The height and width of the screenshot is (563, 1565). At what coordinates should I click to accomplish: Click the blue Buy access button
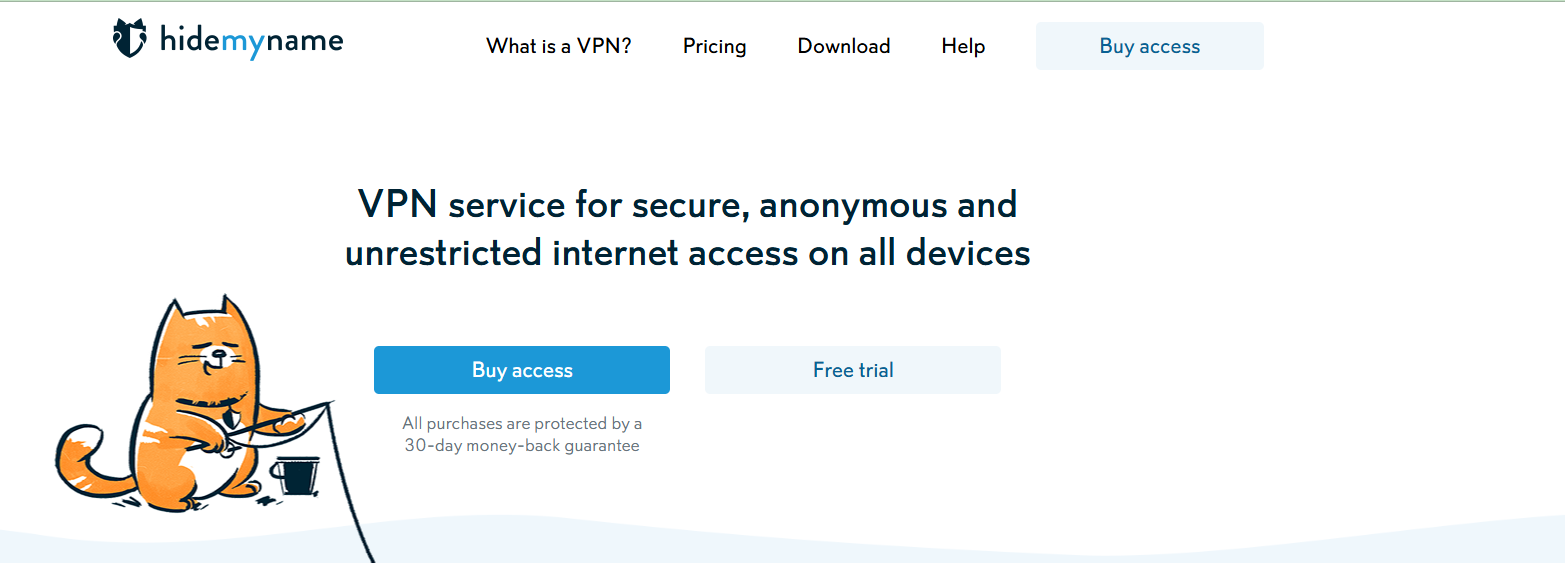[x=522, y=370]
